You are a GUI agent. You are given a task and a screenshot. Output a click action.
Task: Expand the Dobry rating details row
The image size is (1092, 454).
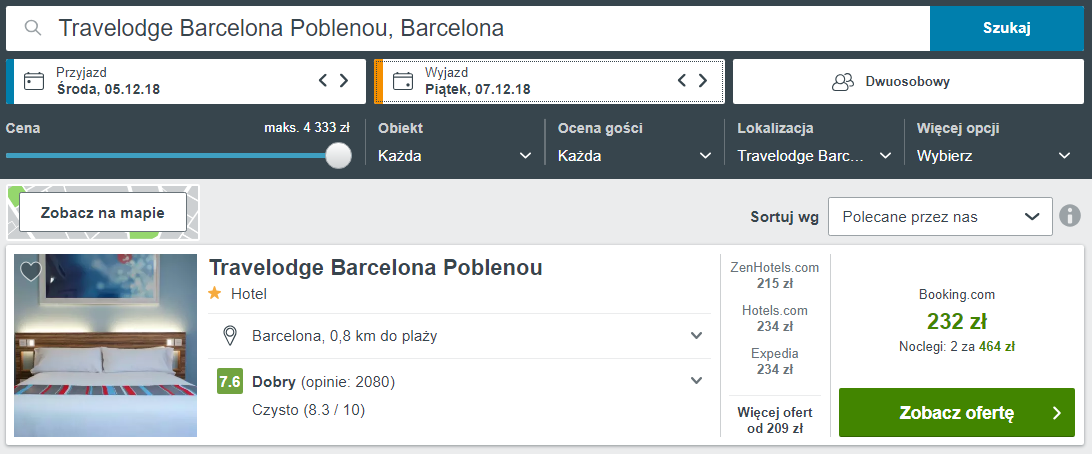pyautogui.click(x=697, y=380)
